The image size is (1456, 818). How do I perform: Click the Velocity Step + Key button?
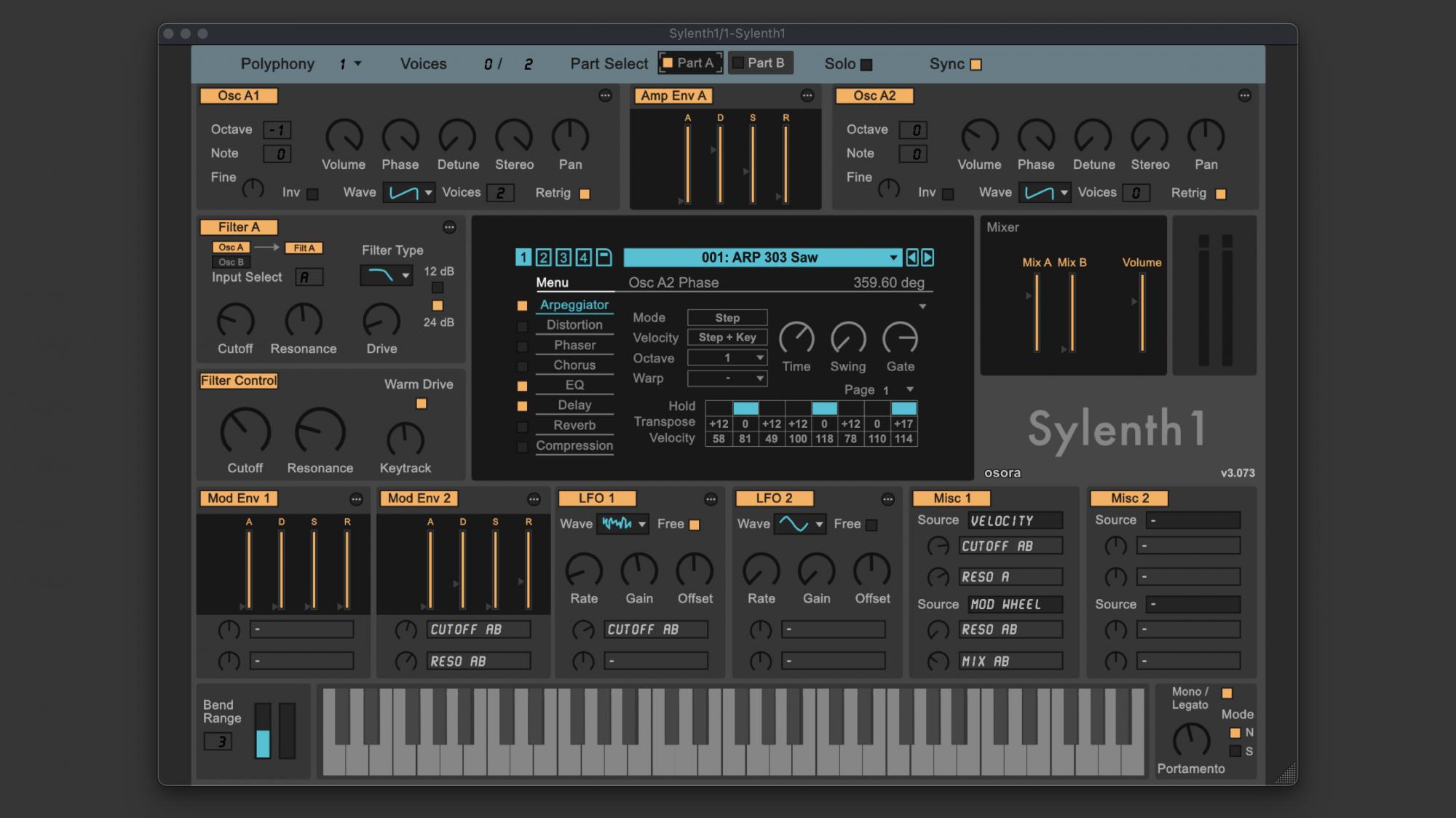pyautogui.click(x=727, y=338)
